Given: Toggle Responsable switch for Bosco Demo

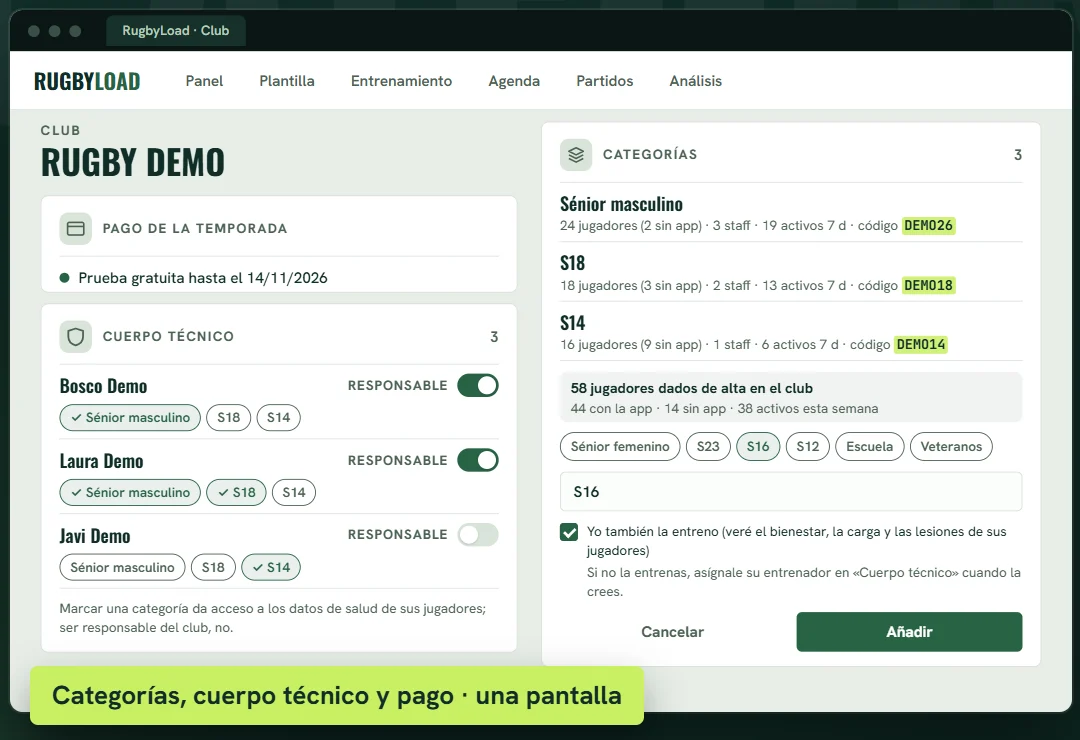Looking at the screenshot, I should [478, 386].
